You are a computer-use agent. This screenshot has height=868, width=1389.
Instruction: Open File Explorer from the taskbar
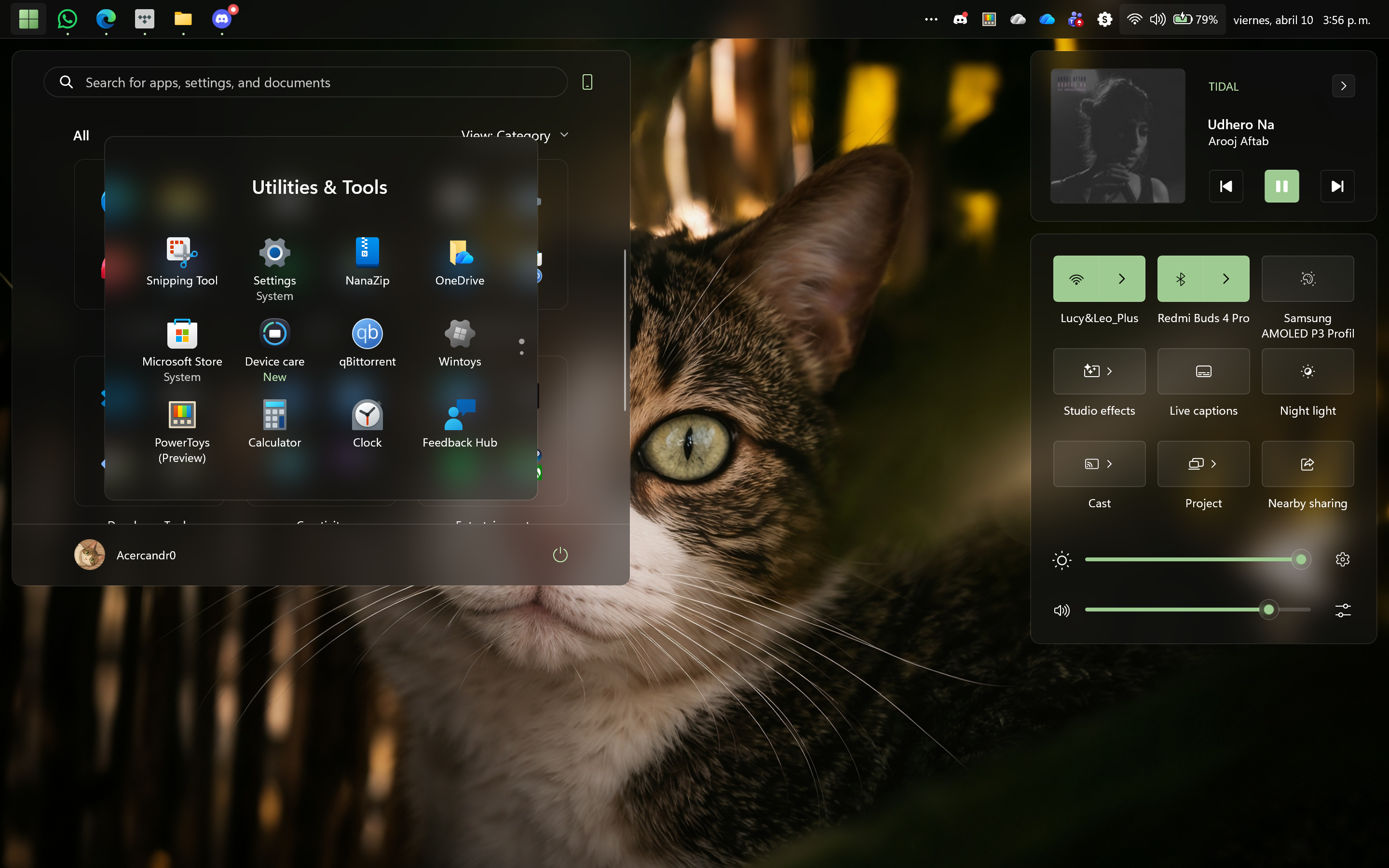click(183, 19)
